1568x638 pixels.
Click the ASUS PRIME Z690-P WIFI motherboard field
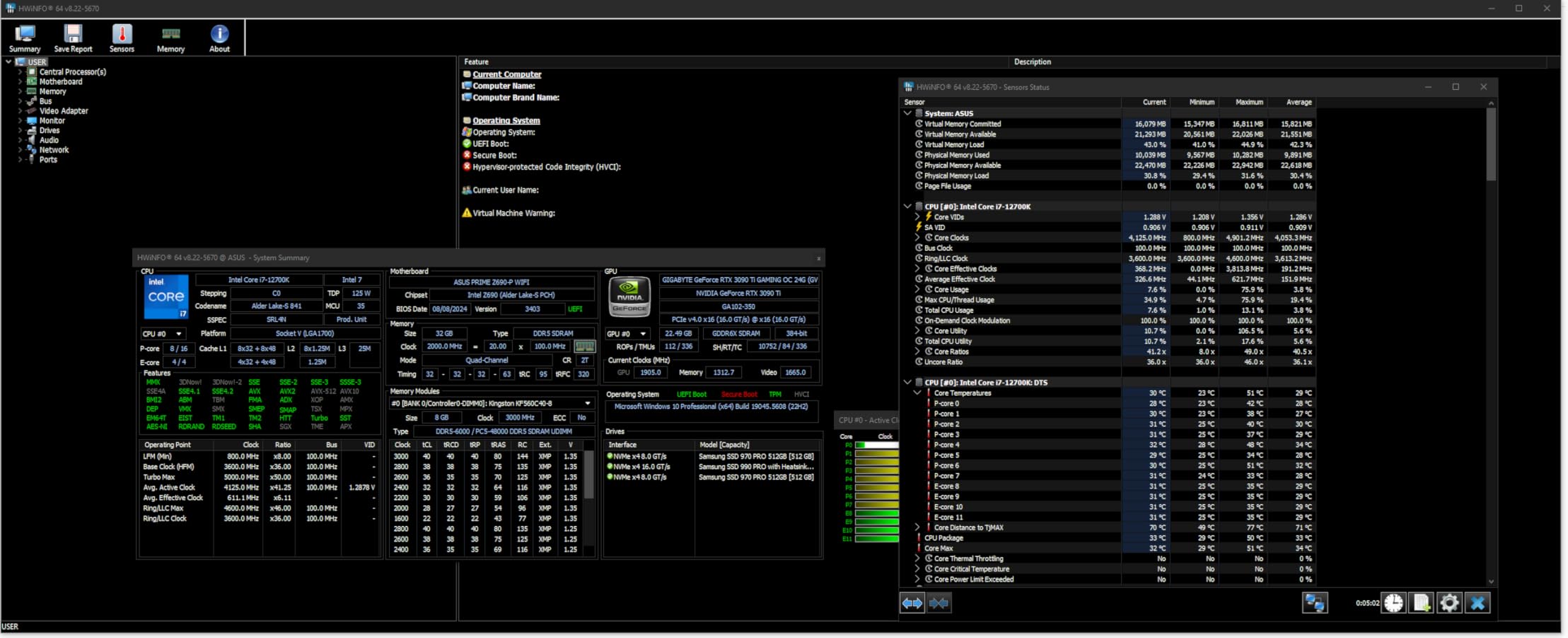tap(492, 282)
